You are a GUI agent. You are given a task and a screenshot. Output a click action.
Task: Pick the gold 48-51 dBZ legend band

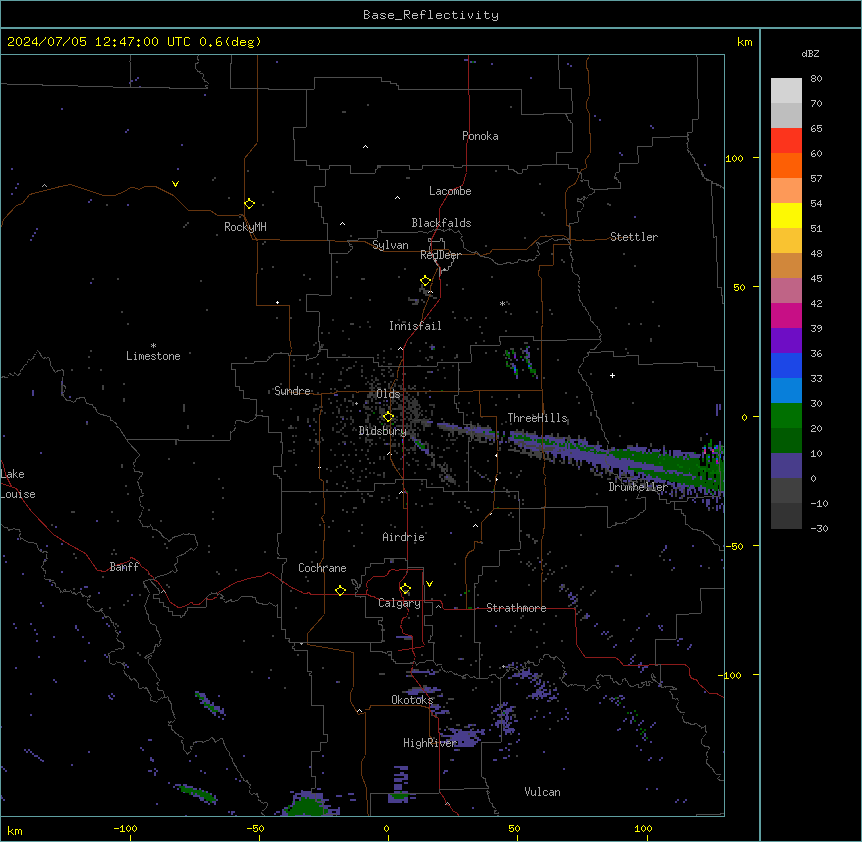786,241
